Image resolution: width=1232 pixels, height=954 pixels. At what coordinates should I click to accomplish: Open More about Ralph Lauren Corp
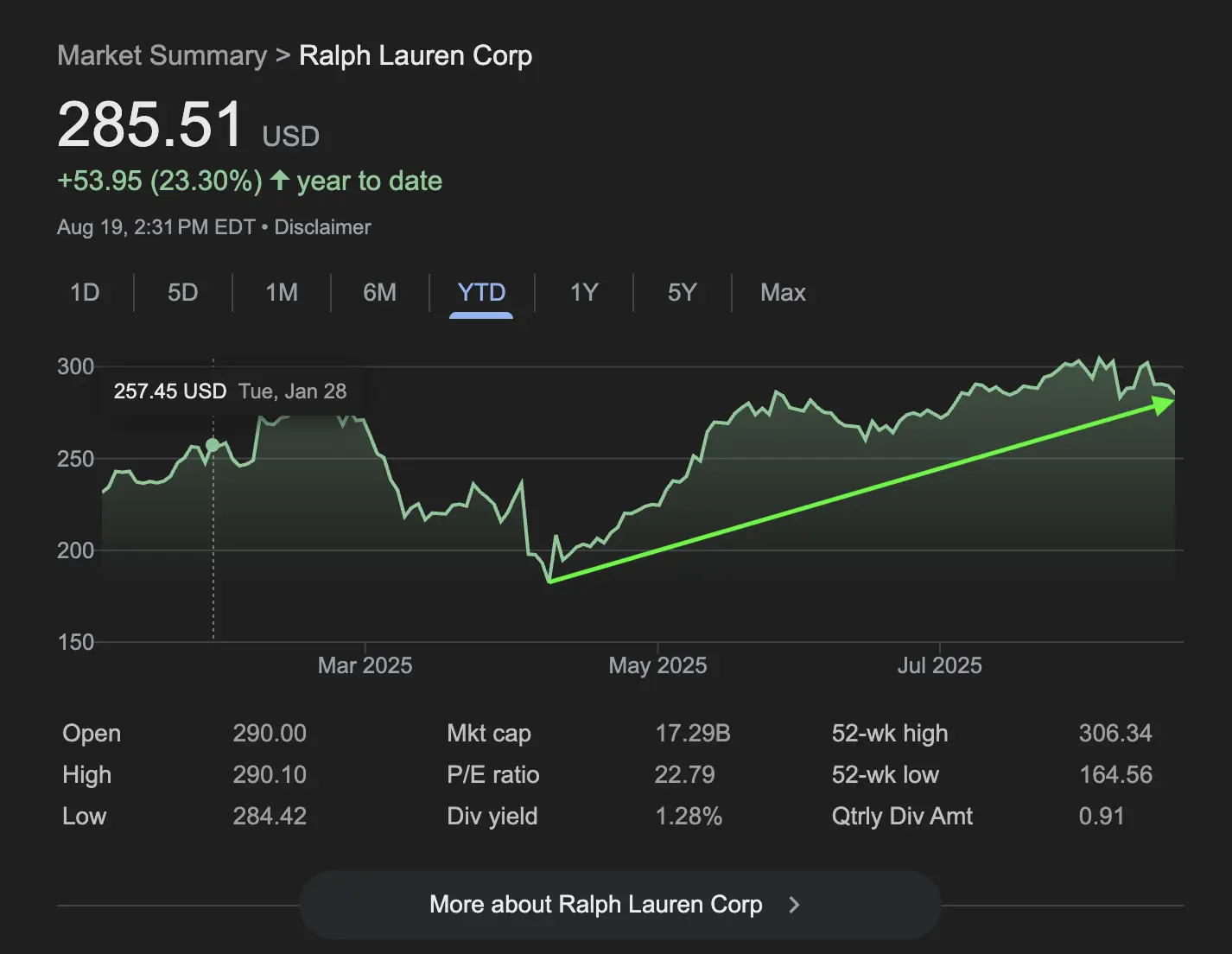(x=619, y=905)
